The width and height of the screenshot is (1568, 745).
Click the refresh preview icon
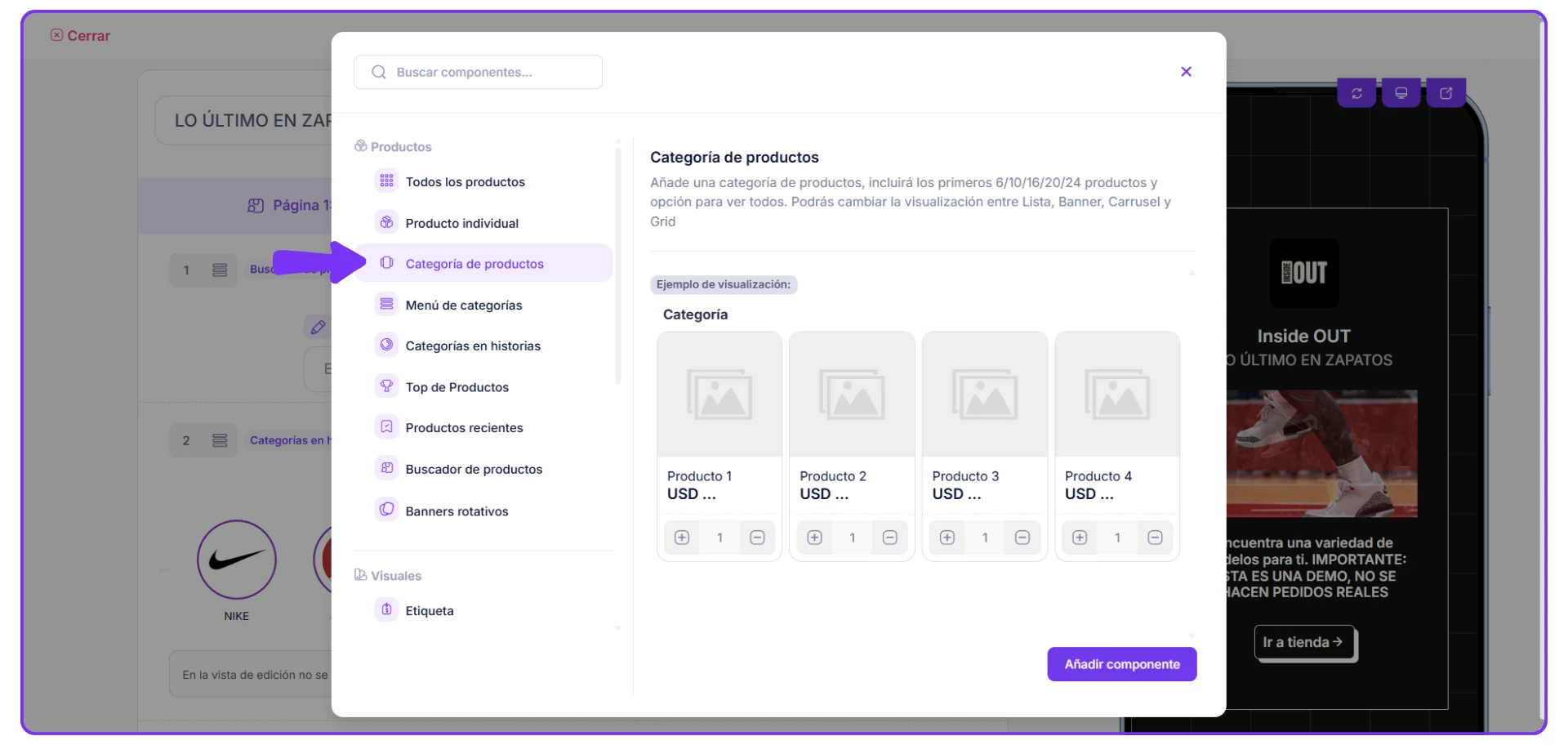(x=1356, y=94)
